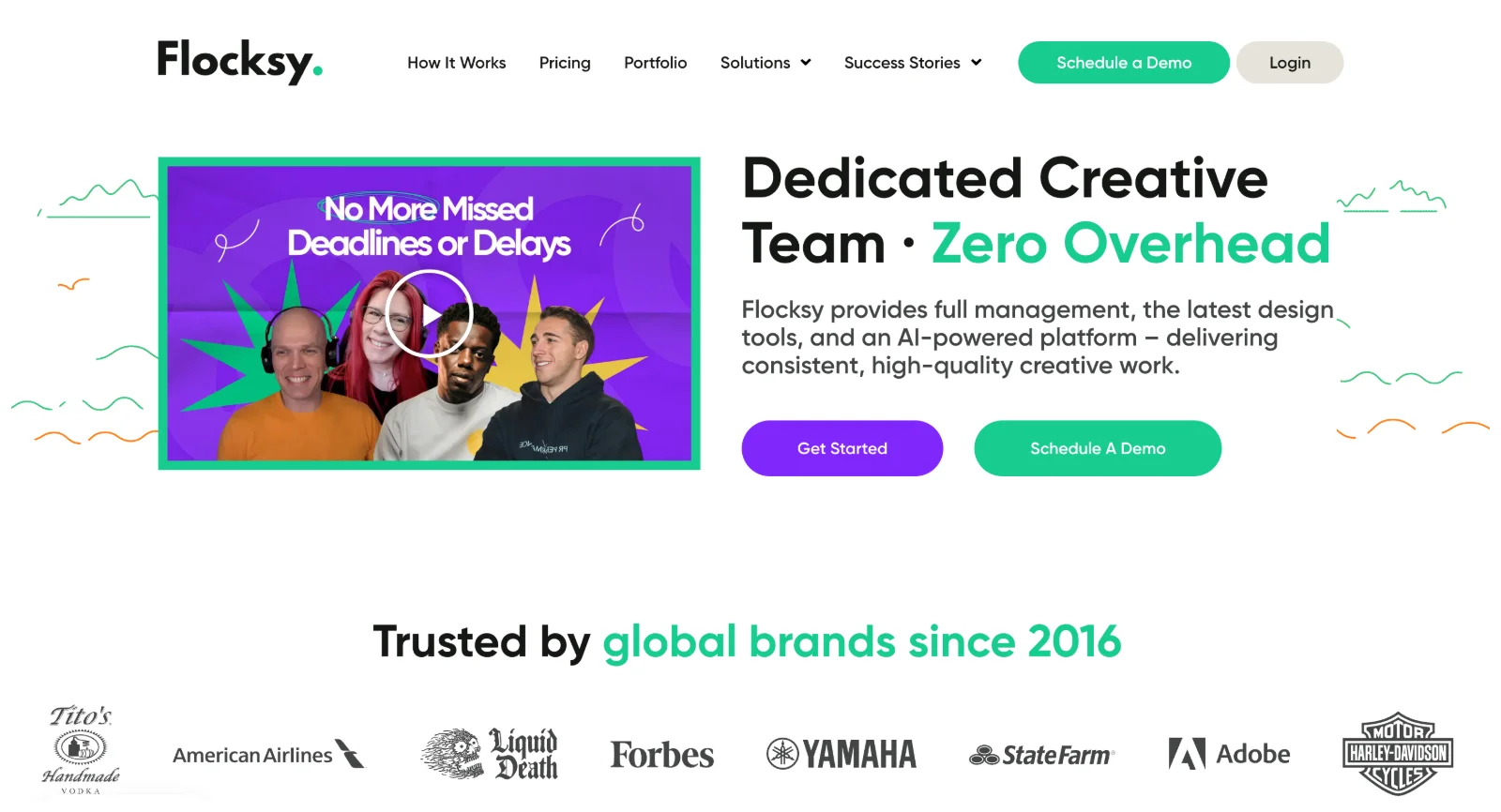Screen dimensions: 1501x812
Task: Click the hero Schedule A Demo button
Action: 1098,448
